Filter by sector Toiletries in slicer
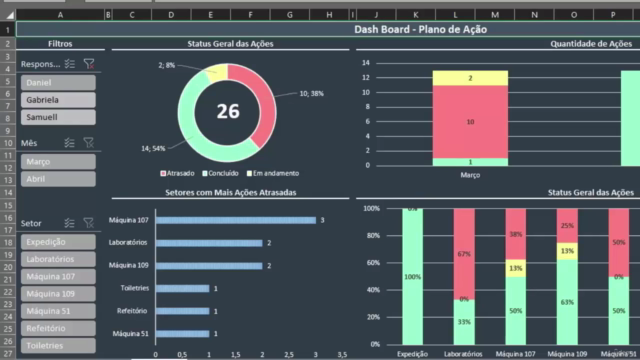Image resolution: width=640 pixels, height=360 pixels. (x=58, y=346)
